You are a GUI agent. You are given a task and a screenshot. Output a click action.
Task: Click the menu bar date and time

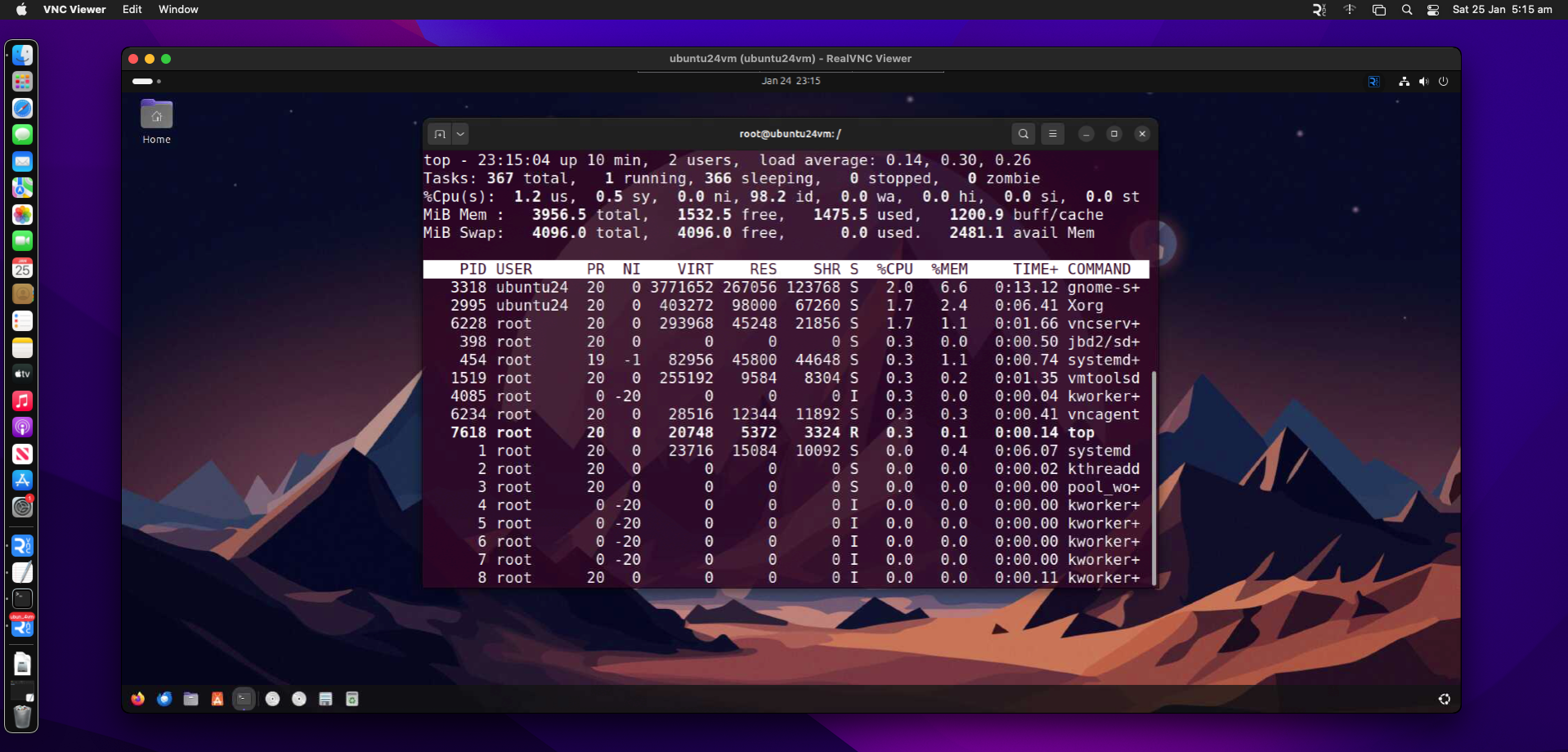tap(1502, 10)
